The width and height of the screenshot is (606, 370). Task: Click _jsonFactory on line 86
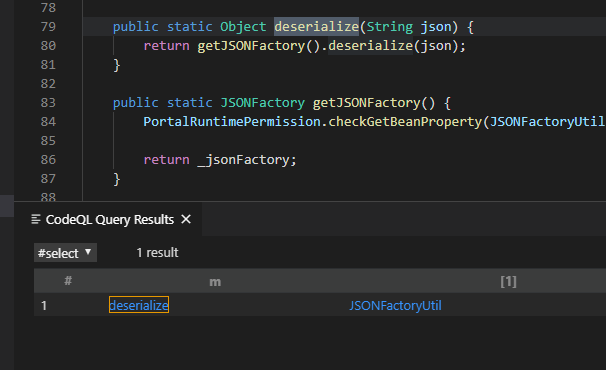(x=243, y=160)
